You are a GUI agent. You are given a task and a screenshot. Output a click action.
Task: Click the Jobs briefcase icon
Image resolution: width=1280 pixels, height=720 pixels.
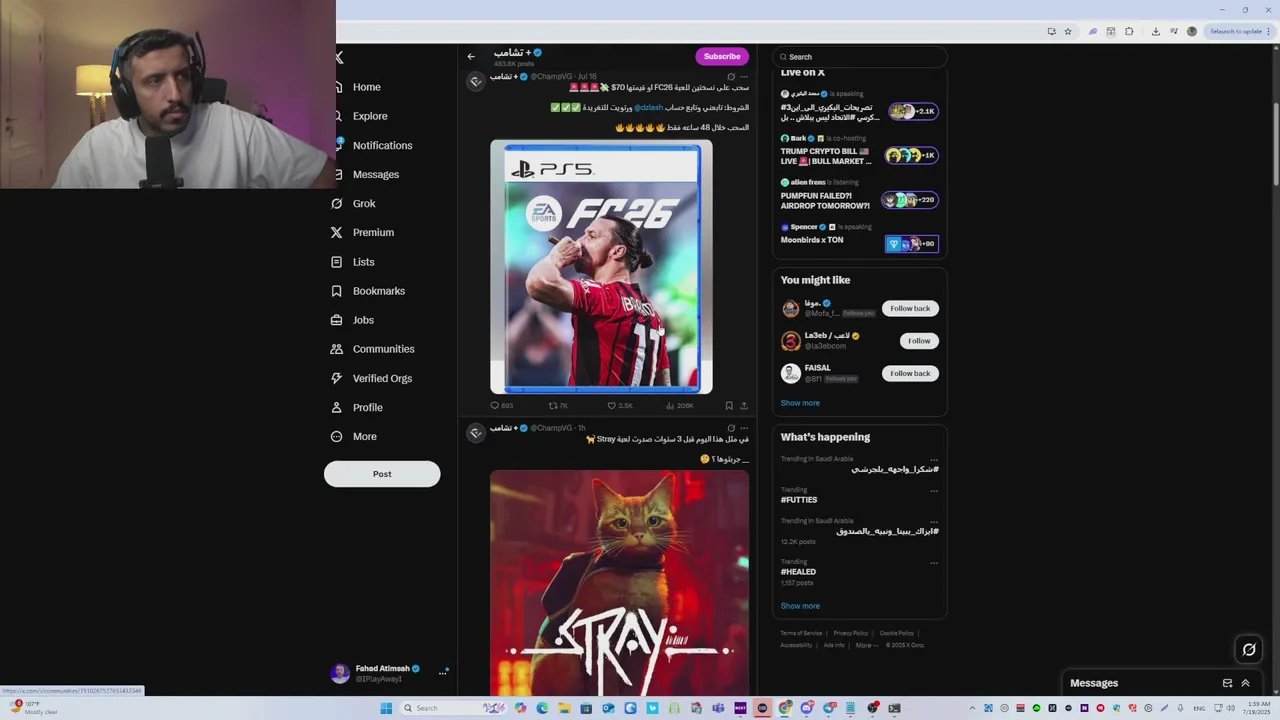pos(337,320)
